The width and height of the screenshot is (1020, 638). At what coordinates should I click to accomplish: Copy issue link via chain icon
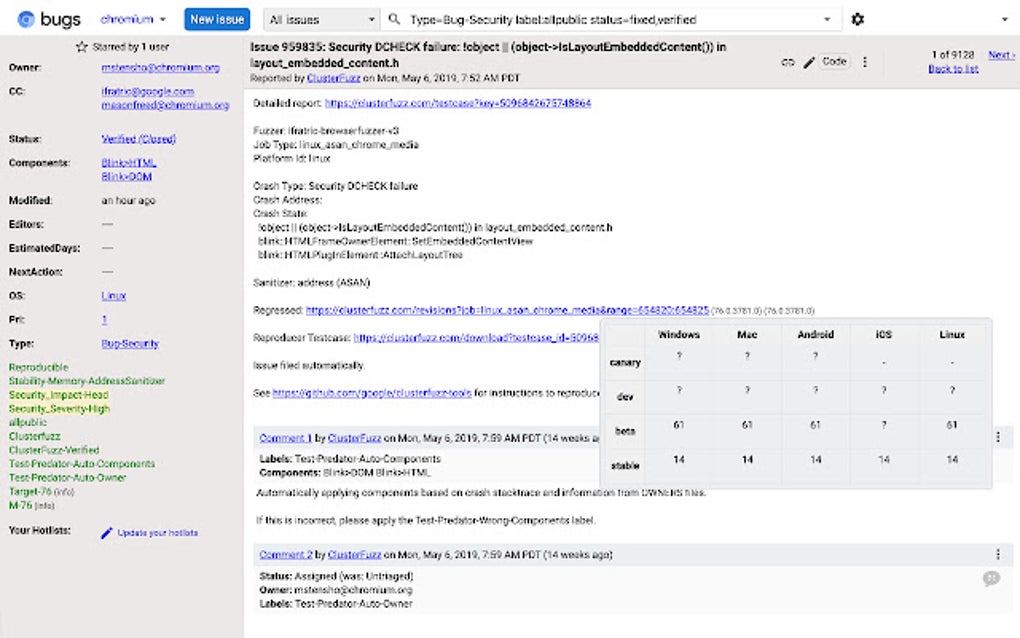click(788, 62)
